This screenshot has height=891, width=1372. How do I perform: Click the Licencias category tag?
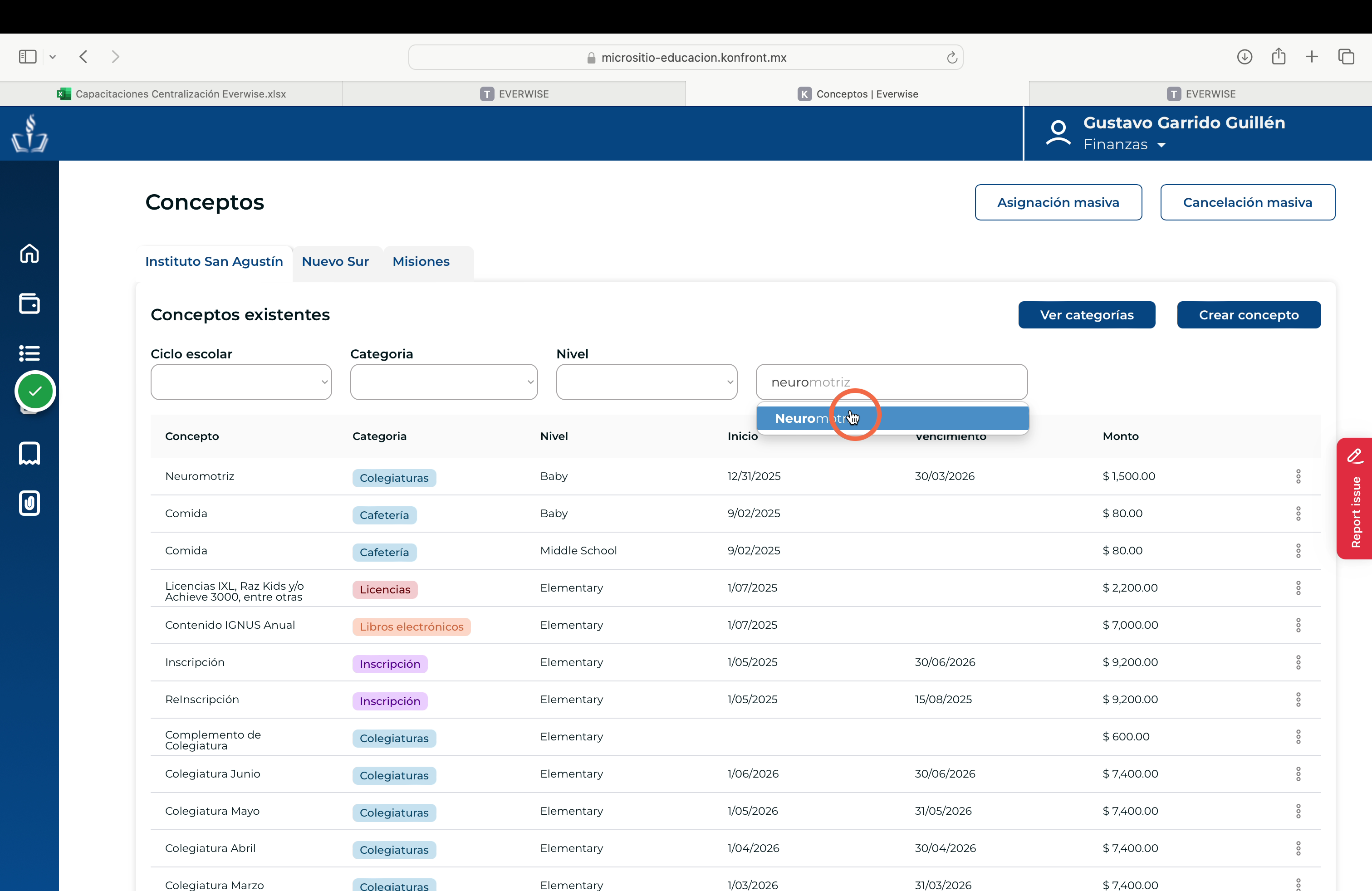[385, 590]
